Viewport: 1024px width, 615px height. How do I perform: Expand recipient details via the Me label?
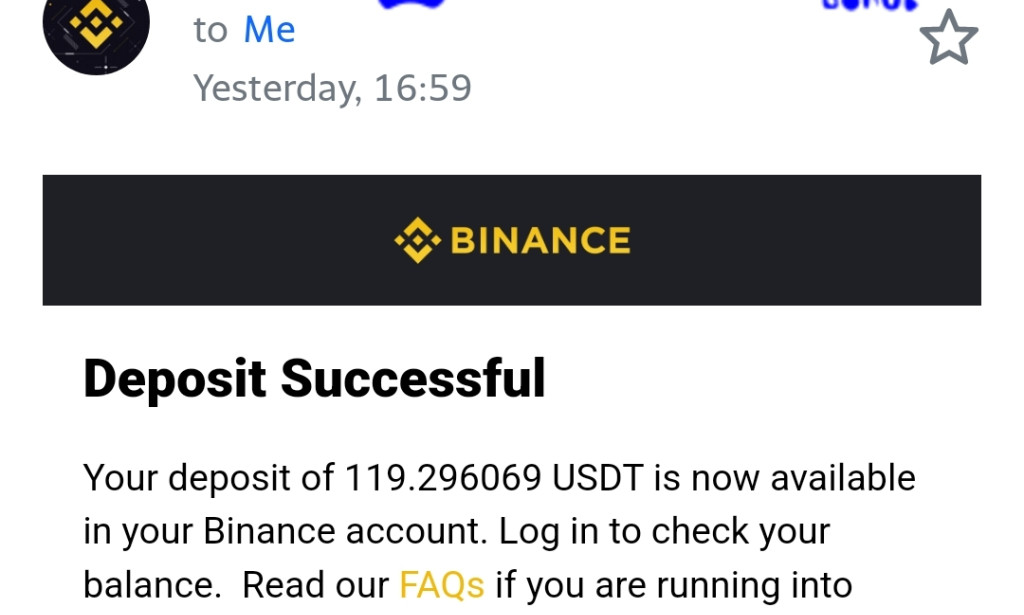pyautogui.click(x=270, y=30)
